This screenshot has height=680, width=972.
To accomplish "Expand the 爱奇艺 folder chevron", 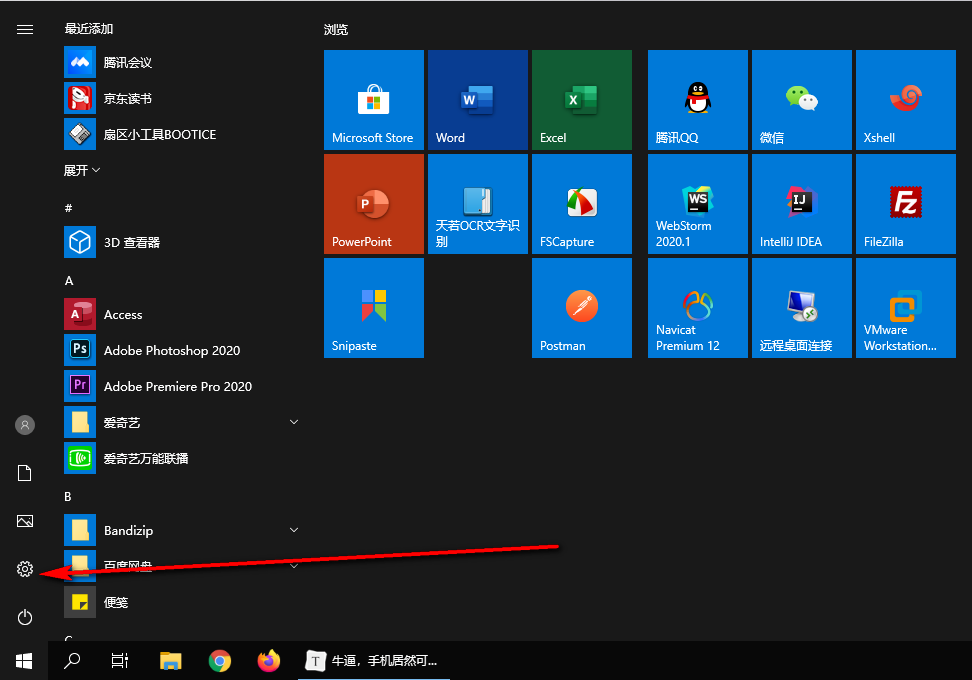I will pos(294,423).
